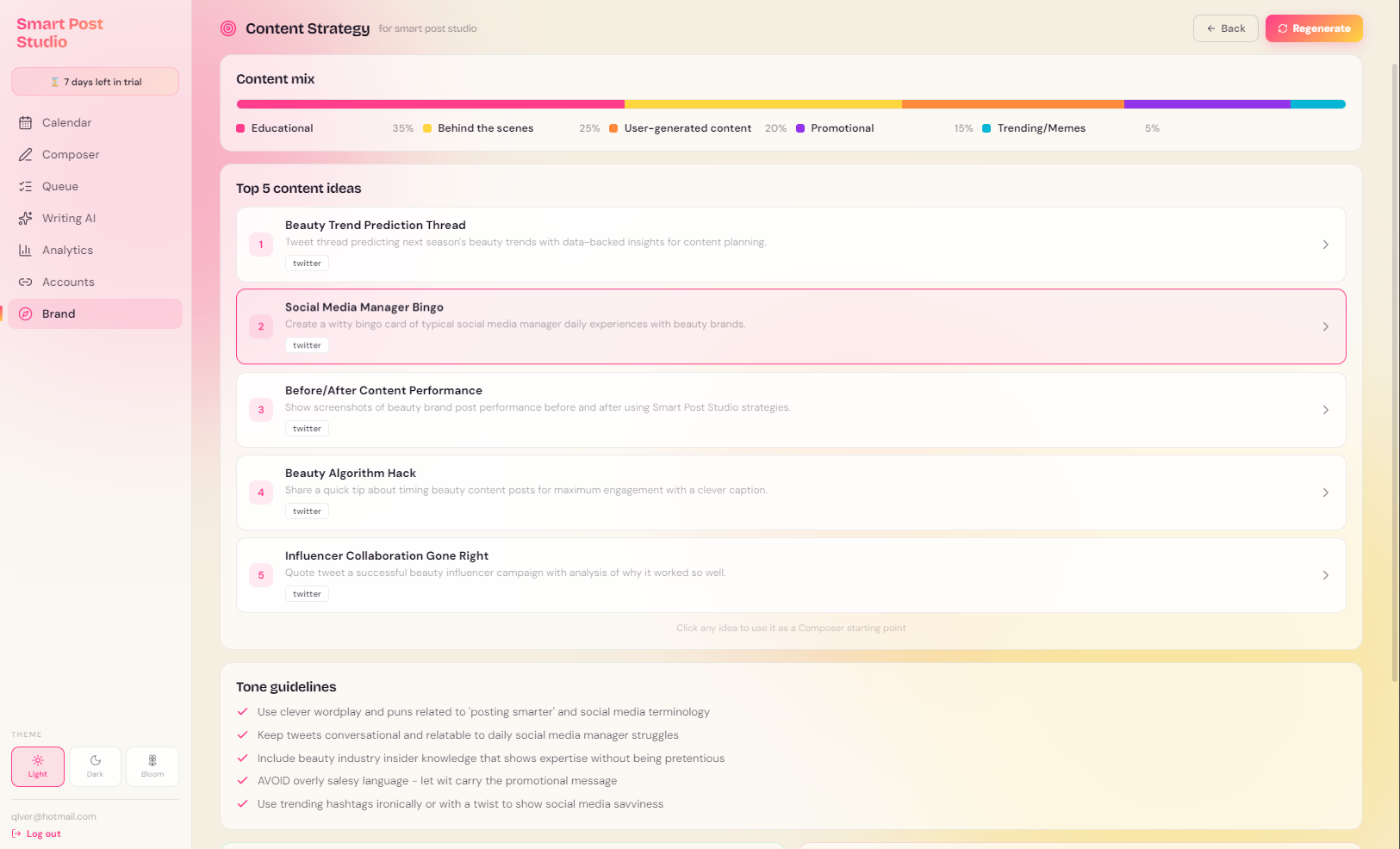1400x849 pixels.
Task: Open 'Influencer Collaboration Gone Right' idea title
Action: [x=387, y=556]
